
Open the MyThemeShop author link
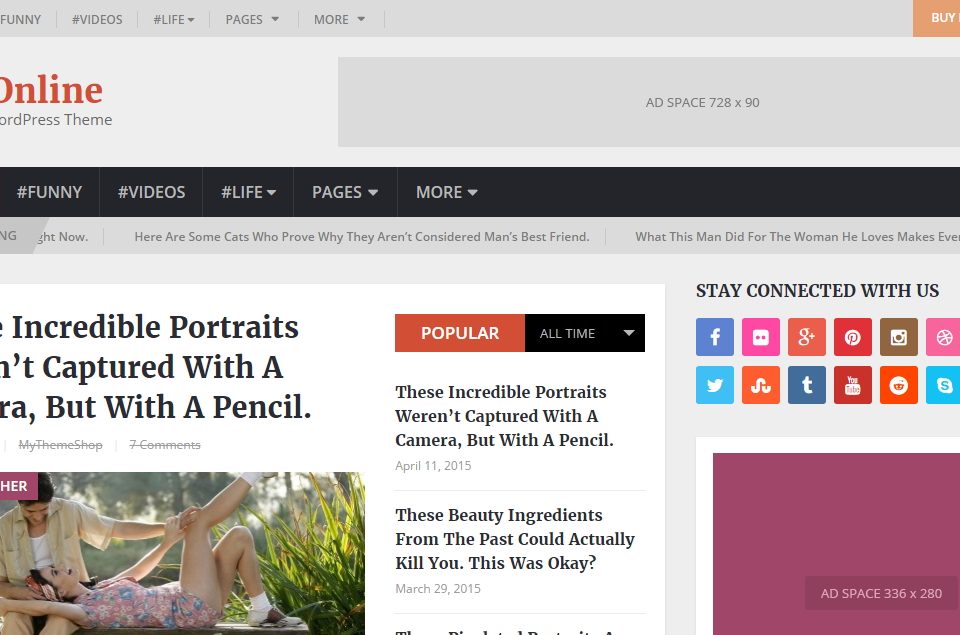[x=61, y=445]
